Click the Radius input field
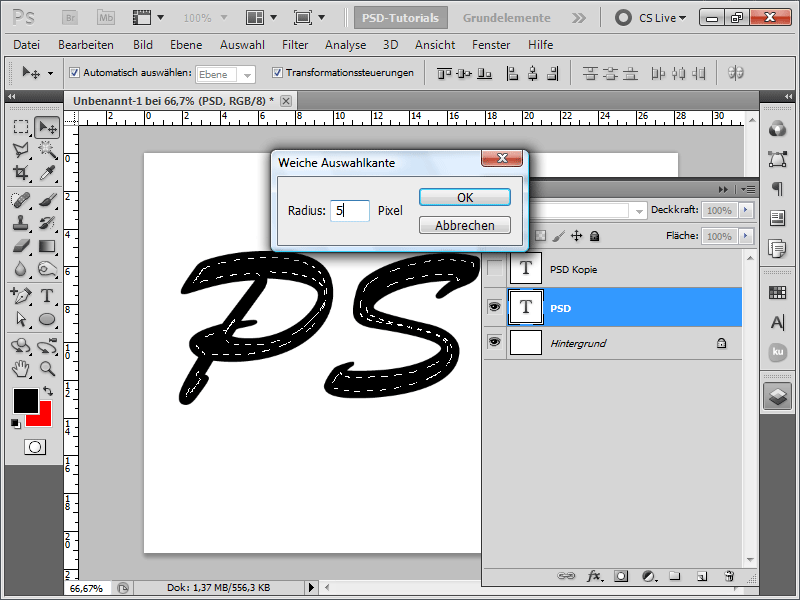 (349, 210)
